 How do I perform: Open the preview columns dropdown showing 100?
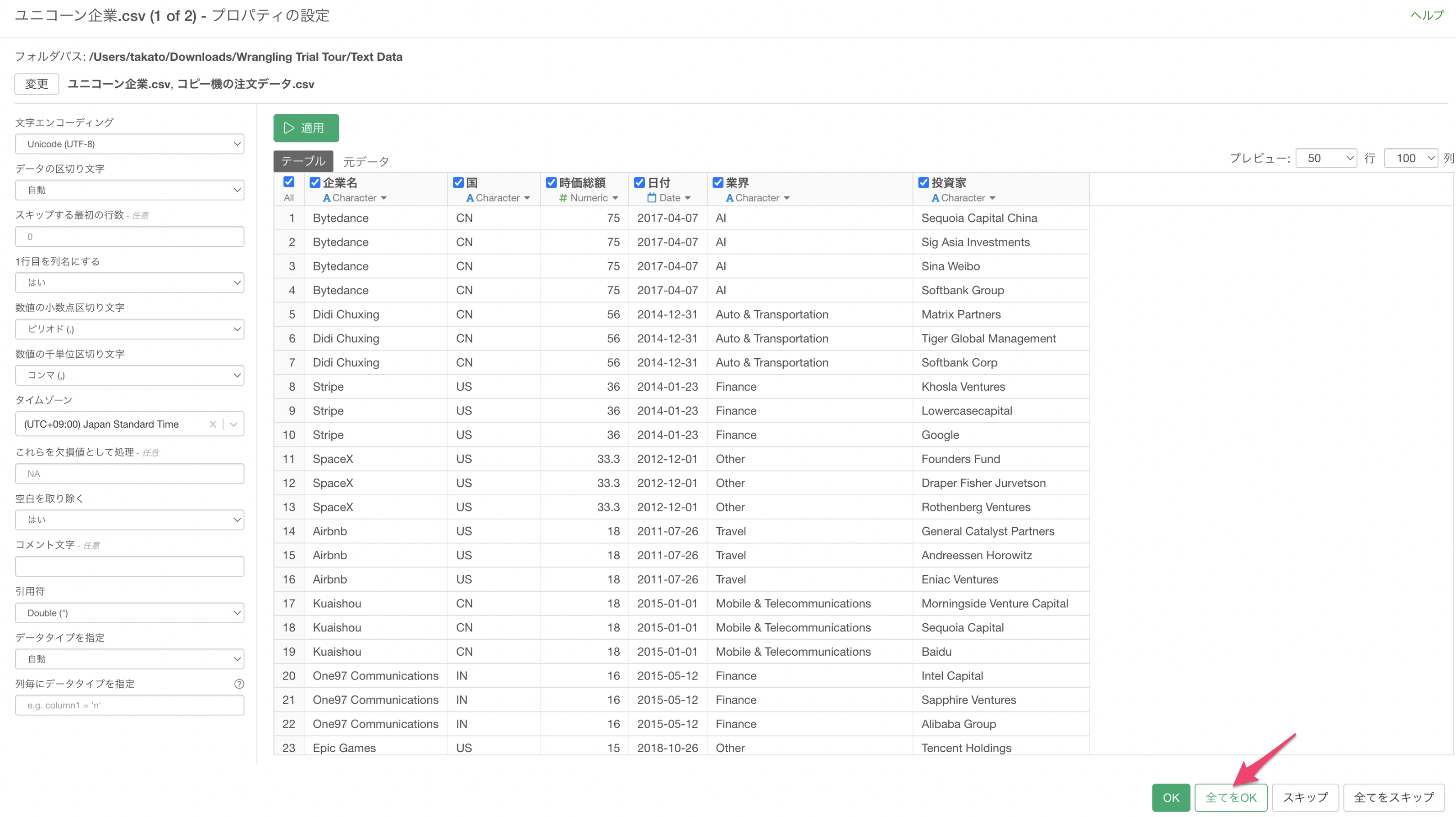(x=1411, y=158)
